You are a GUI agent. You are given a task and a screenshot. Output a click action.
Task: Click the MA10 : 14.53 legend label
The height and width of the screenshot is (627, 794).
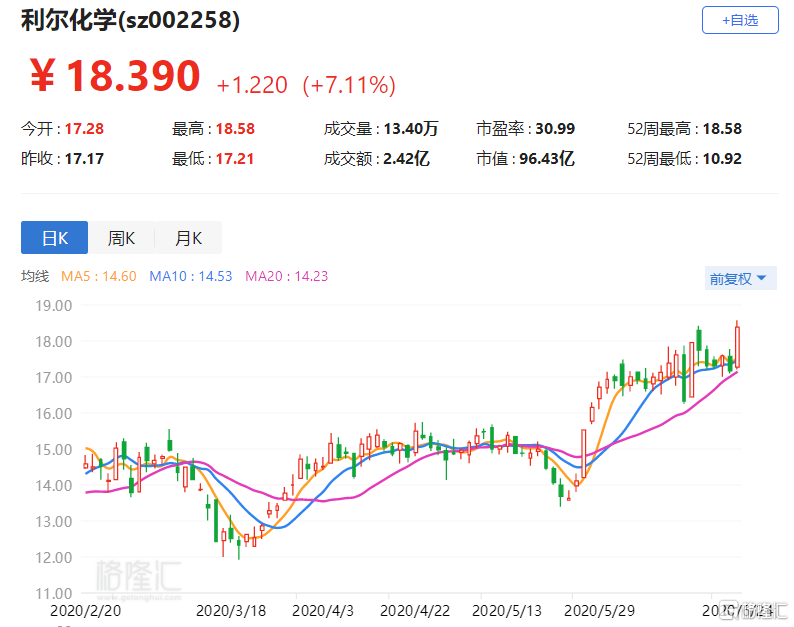tap(190, 276)
